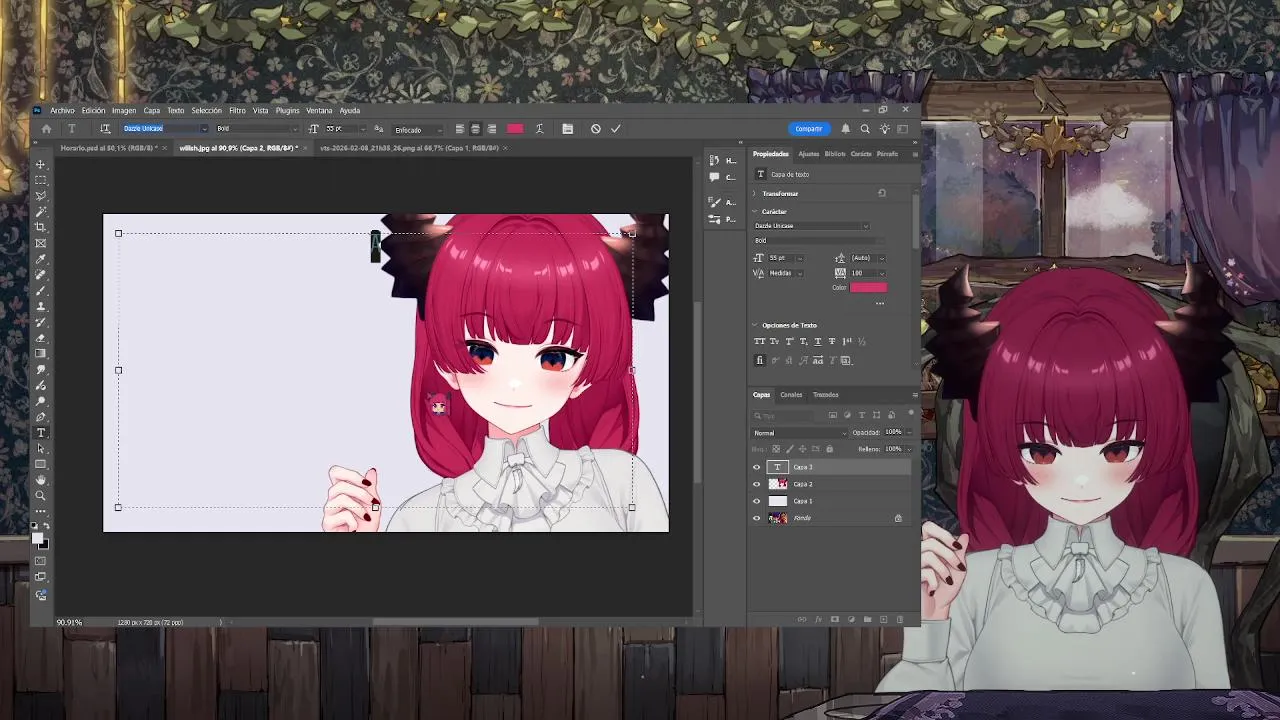1280x720 pixels.
Task: Click the Relleno value field
Action: (x=892, y=449)
